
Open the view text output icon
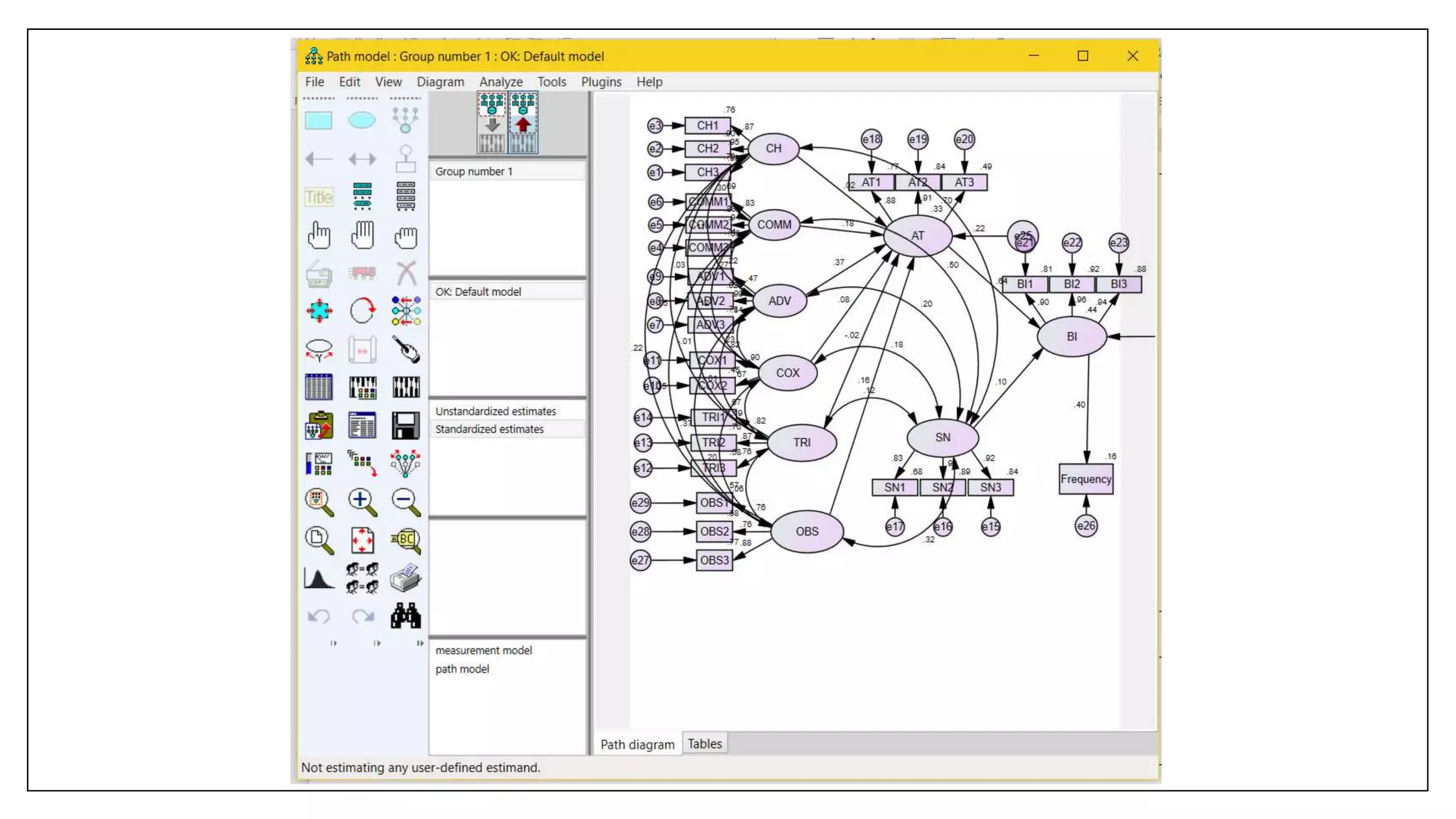[363, 426]
